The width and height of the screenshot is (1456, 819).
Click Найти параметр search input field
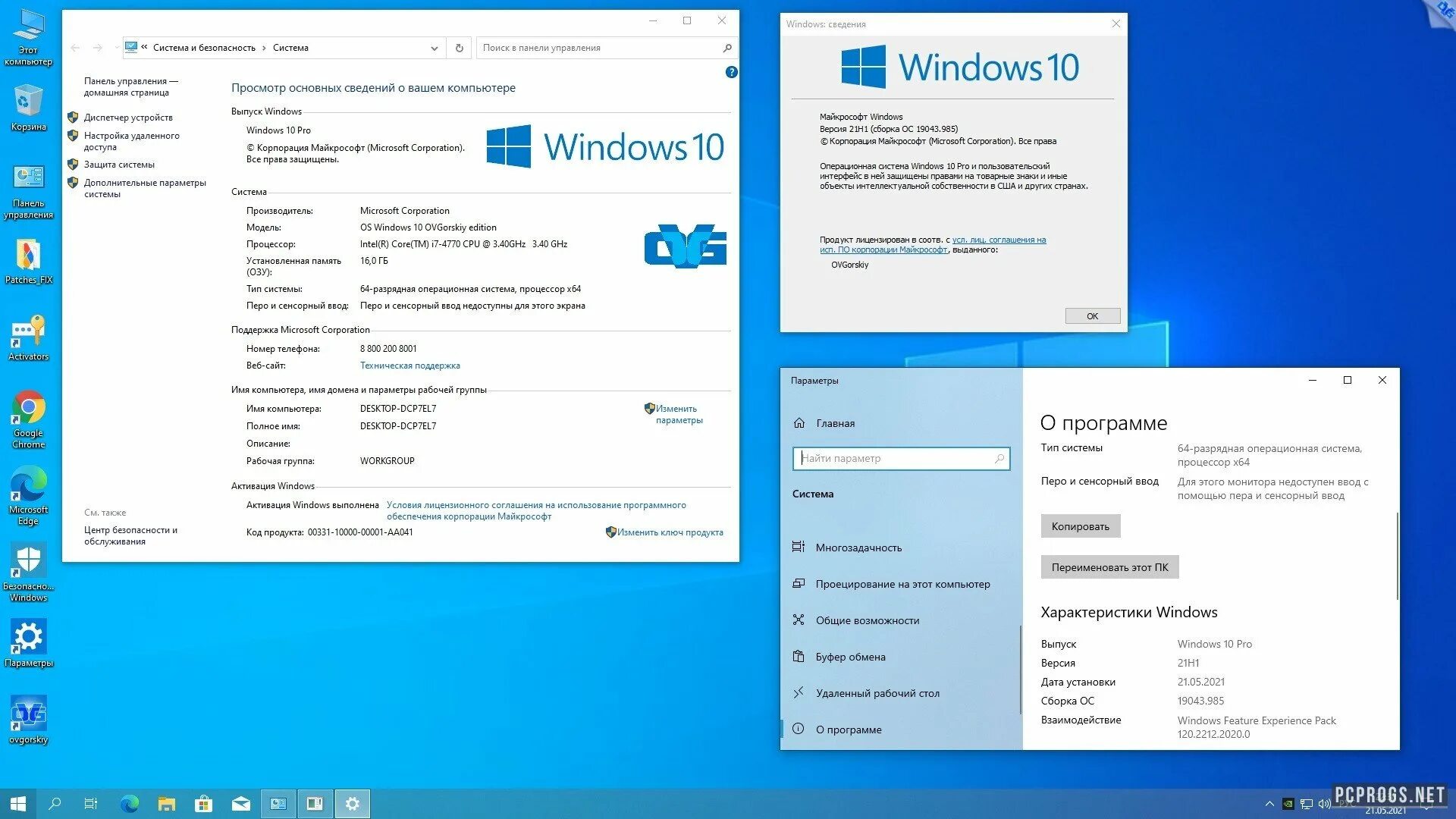tap(900, 458)
